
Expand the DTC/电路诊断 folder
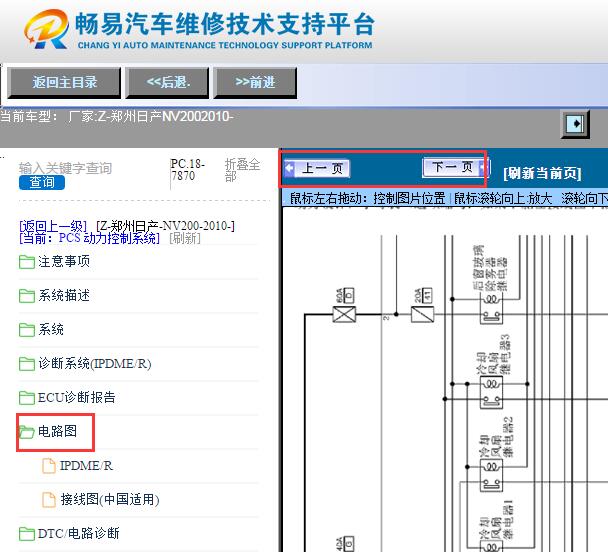pos(78,533)
